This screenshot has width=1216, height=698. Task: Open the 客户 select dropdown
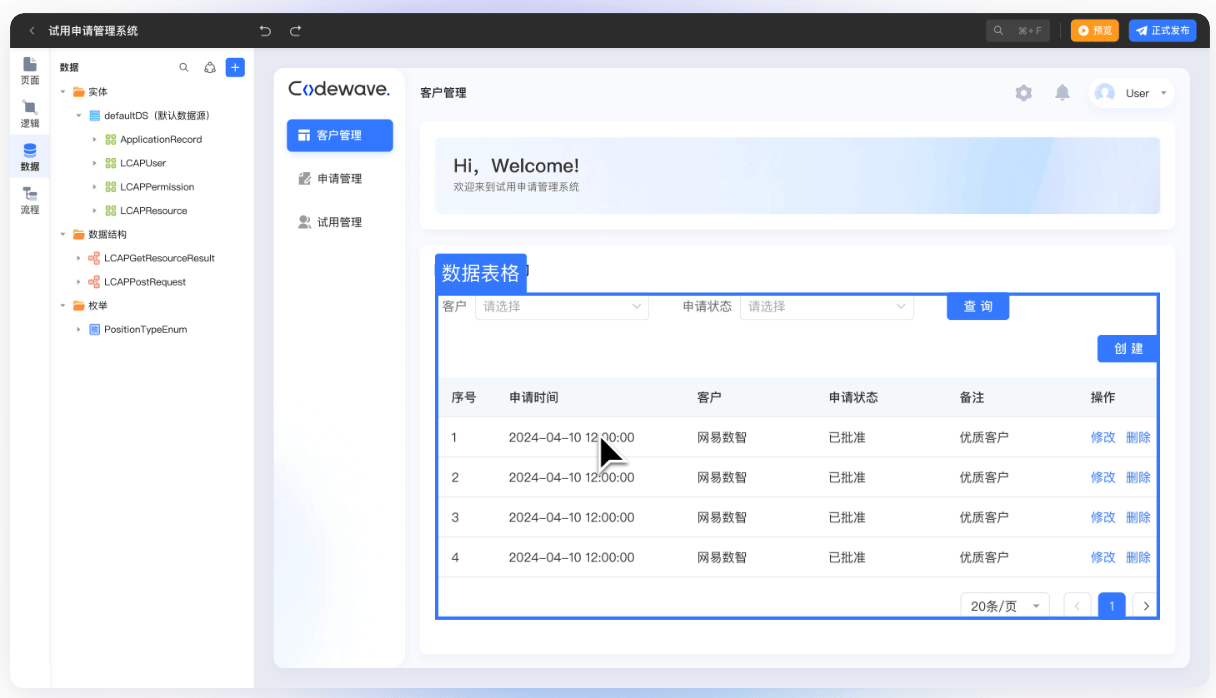(562, 307)
